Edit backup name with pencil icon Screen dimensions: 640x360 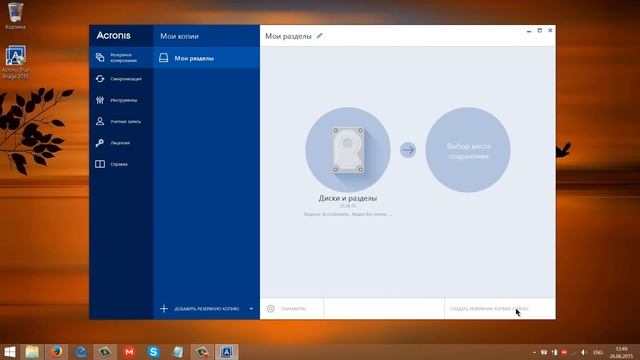(320, 36)
